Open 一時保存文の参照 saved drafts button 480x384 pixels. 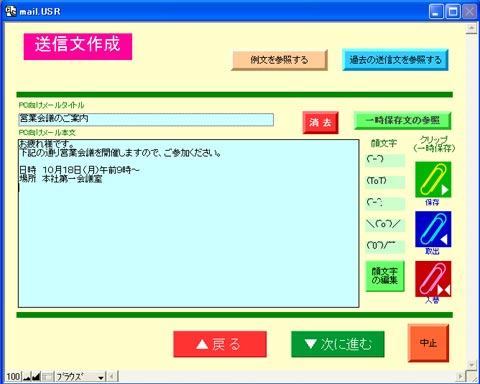coord(402,120)
